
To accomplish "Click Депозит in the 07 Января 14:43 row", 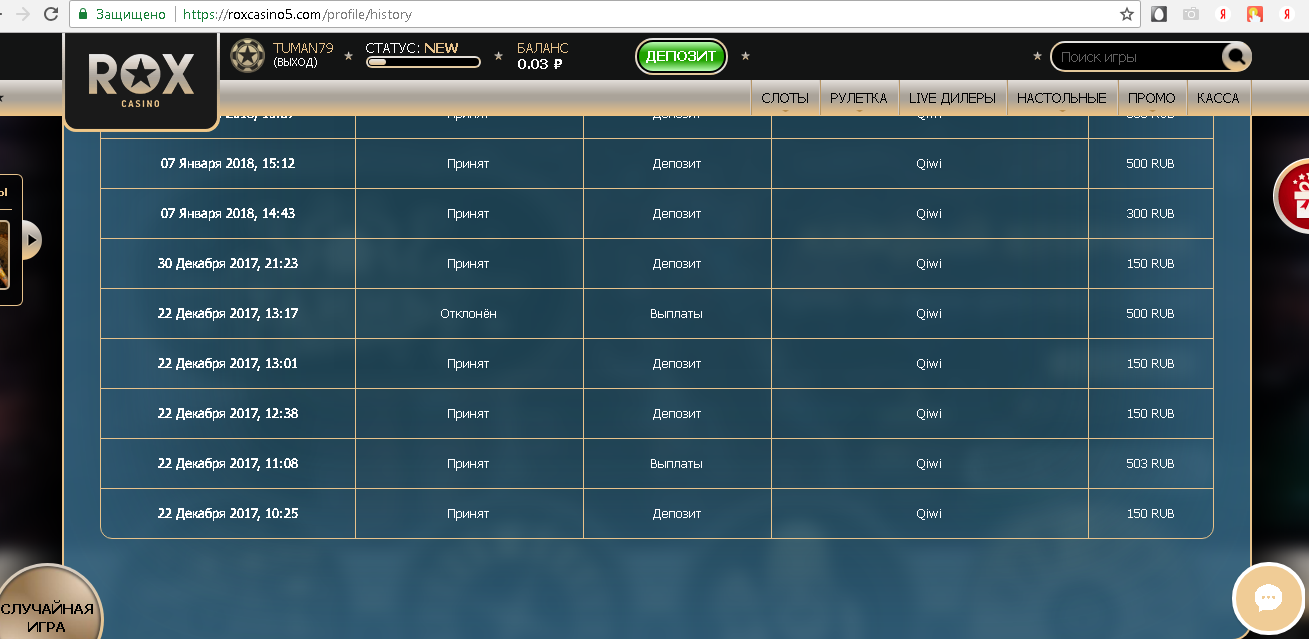I will point(677,213).
